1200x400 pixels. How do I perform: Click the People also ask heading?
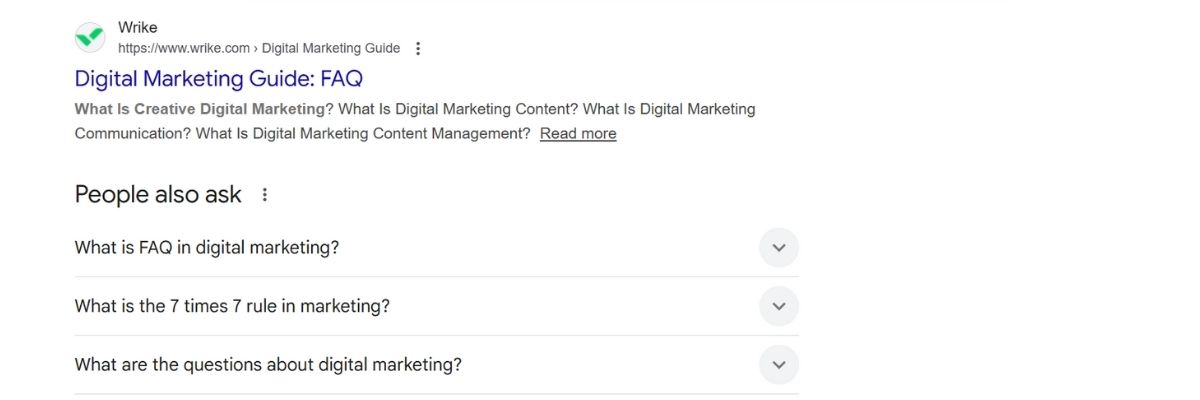158,195
